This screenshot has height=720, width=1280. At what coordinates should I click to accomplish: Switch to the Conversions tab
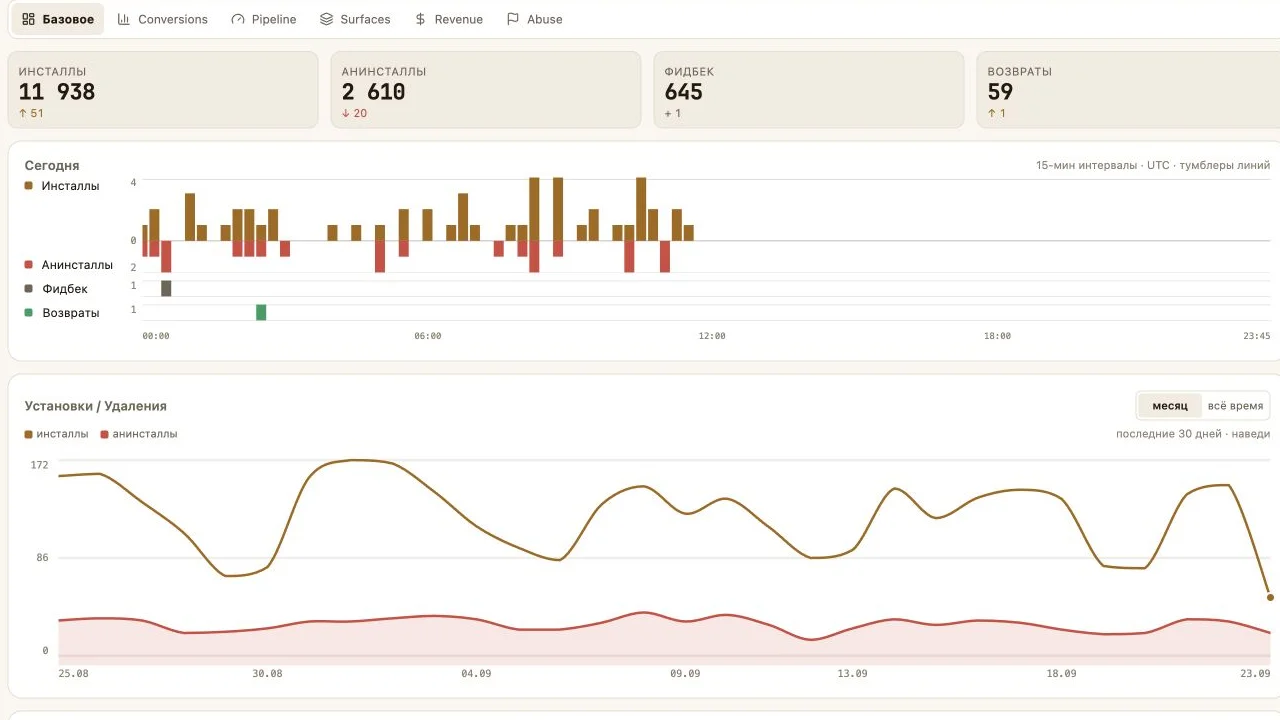[162, 19]
